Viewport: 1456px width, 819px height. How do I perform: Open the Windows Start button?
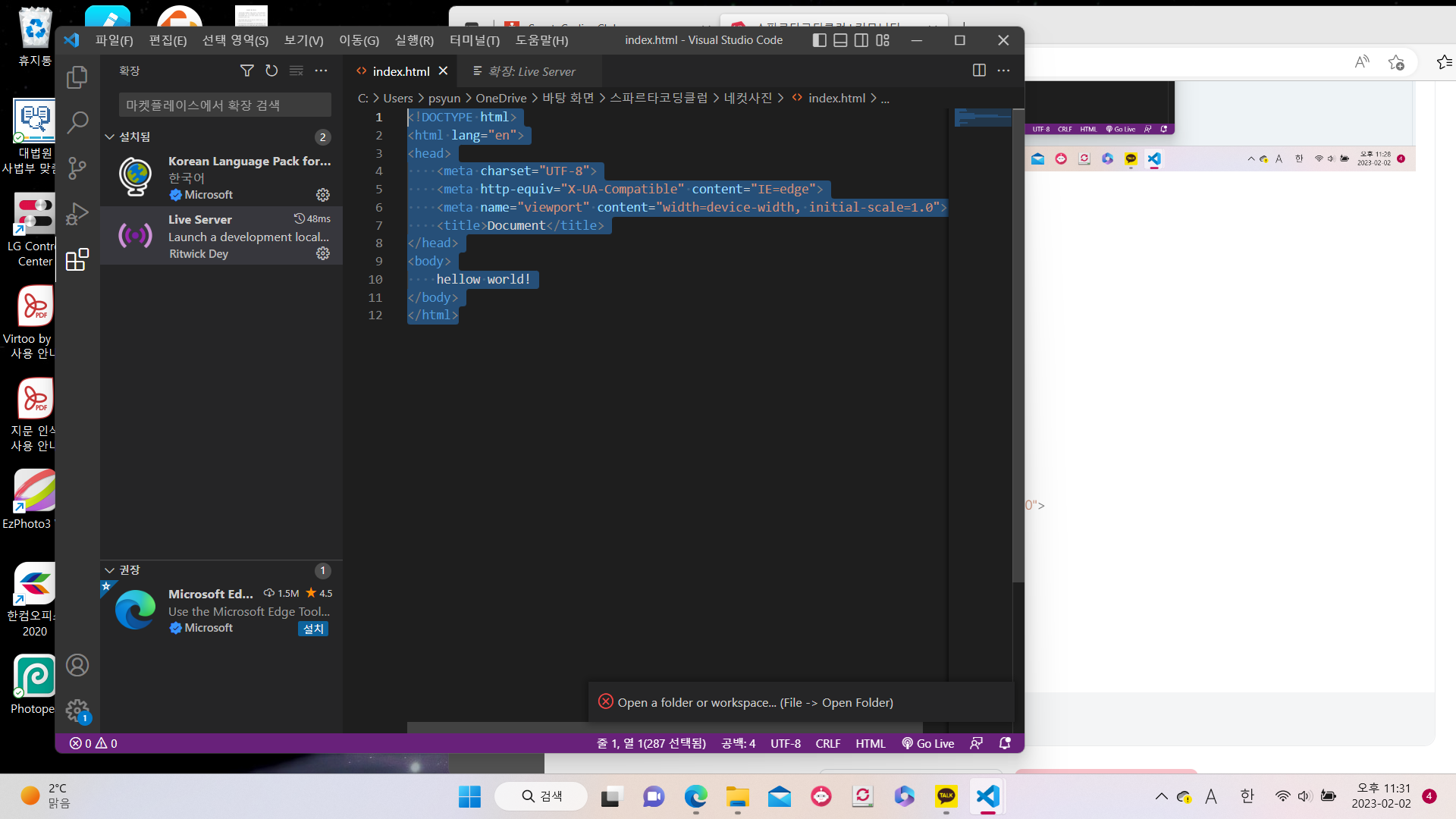(x=470, y=796)
